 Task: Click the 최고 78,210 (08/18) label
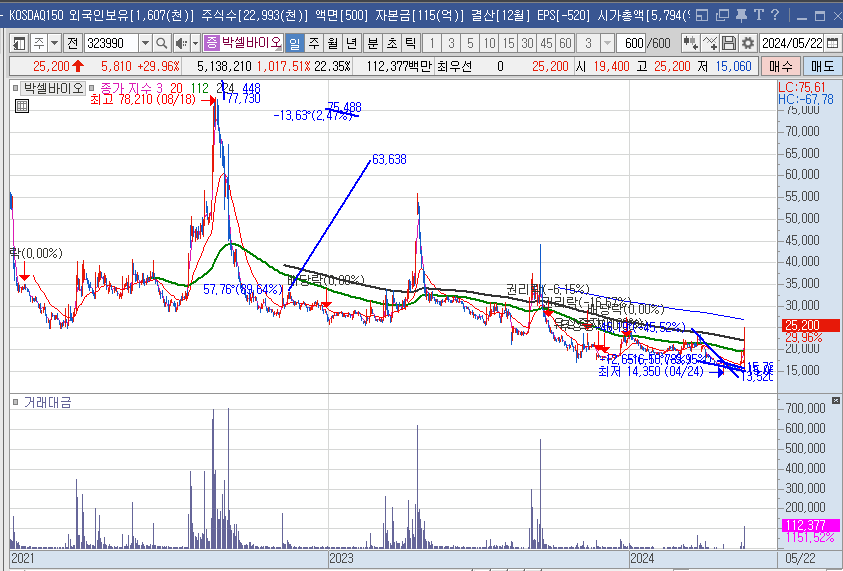[143, 99]
